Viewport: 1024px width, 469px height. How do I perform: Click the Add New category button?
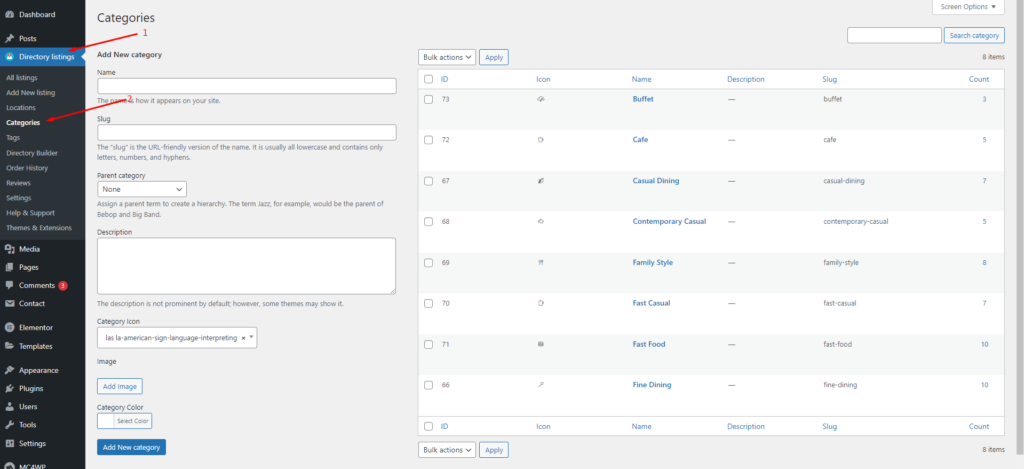click(x=131, y=447)
